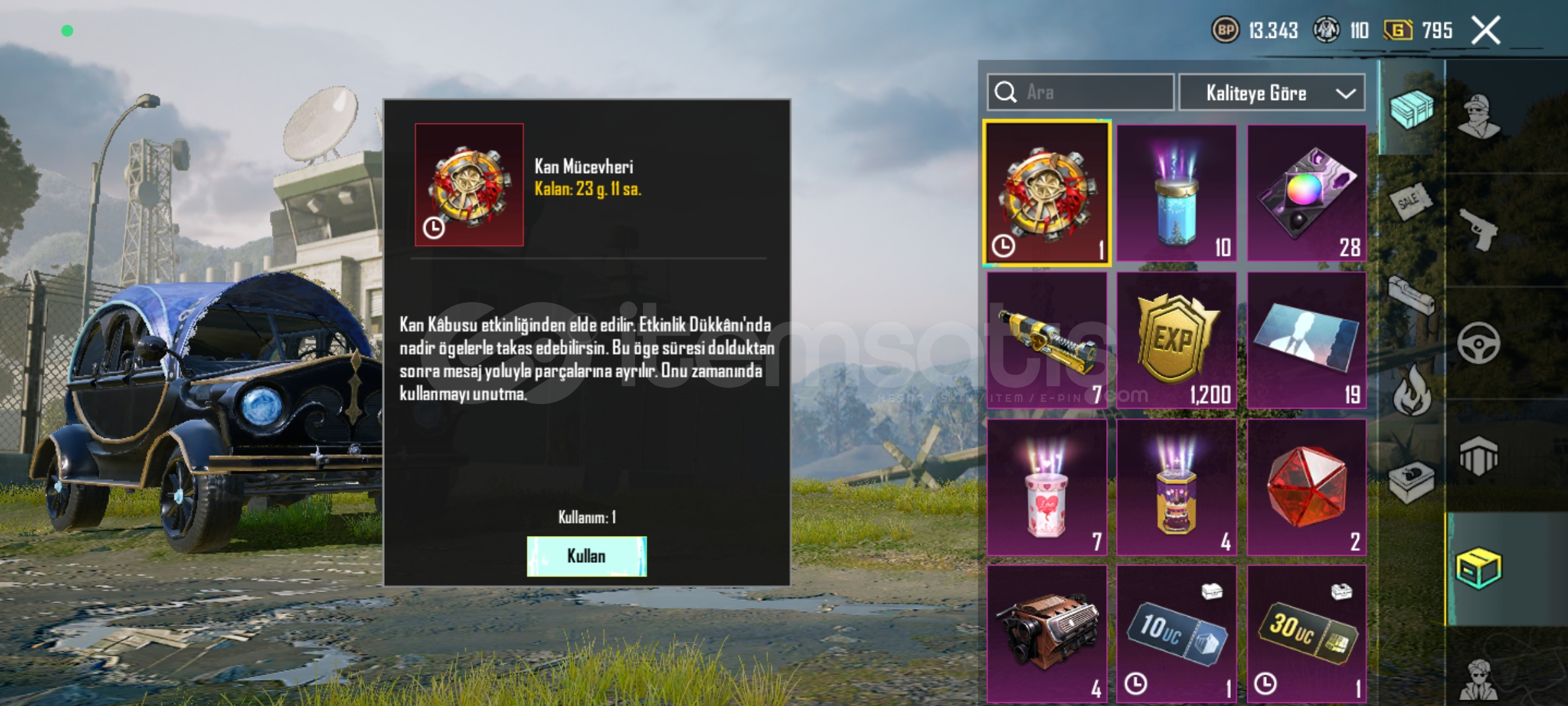Select the Kan Mücevheri item in inventory grid
This screenshot has width=1568, height=706.
[x=1047, y=193]
